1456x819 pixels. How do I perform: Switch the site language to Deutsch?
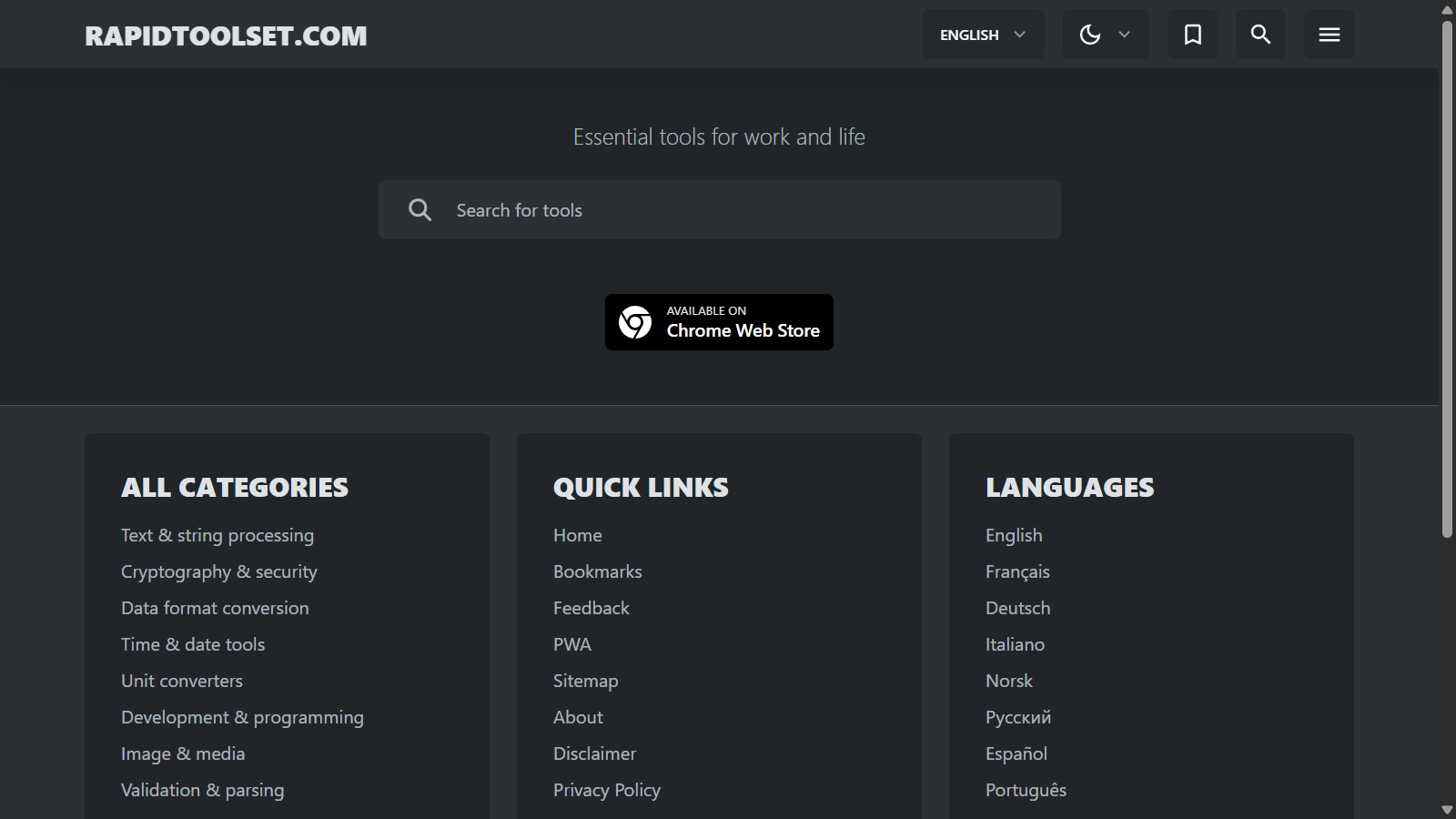coord(1017,607)
